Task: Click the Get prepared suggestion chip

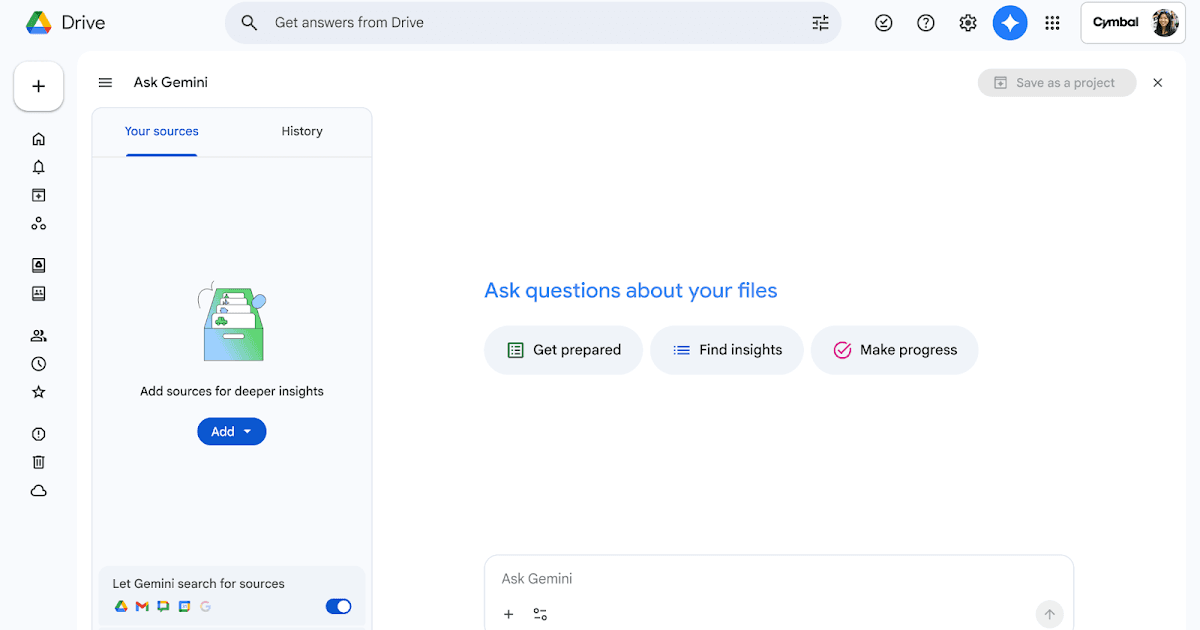Action: pos(563,350)
